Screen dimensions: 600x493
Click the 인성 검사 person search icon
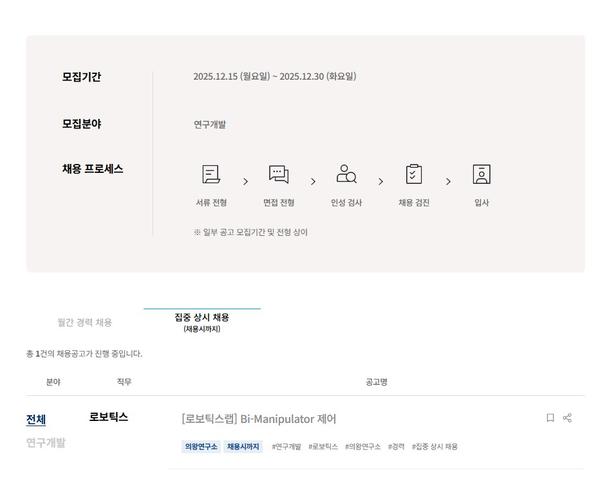click(346, 174)
